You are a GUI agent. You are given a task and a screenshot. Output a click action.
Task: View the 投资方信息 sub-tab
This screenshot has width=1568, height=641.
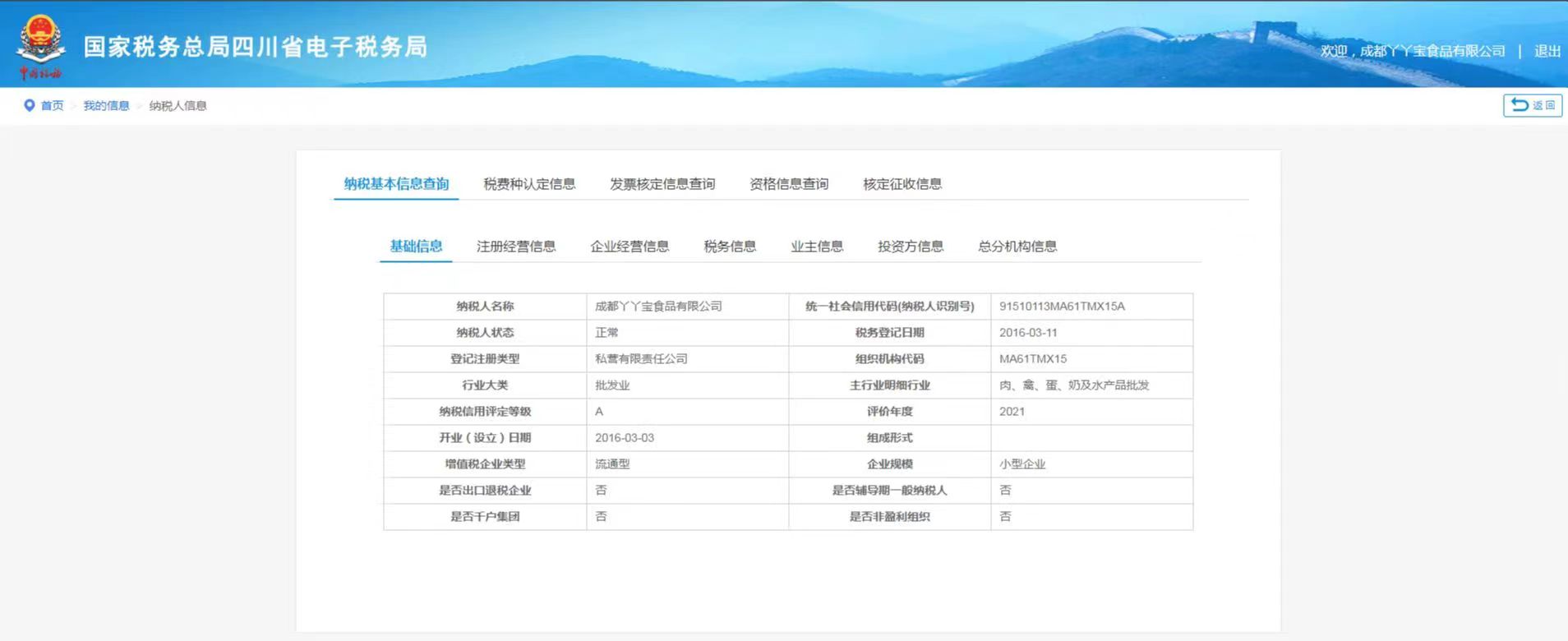click(910, 247)
